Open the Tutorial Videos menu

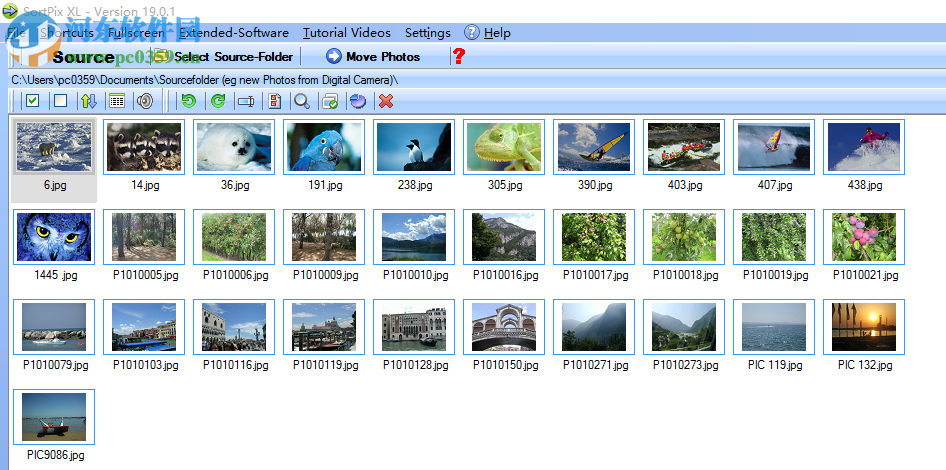click(x=347, y=33)
